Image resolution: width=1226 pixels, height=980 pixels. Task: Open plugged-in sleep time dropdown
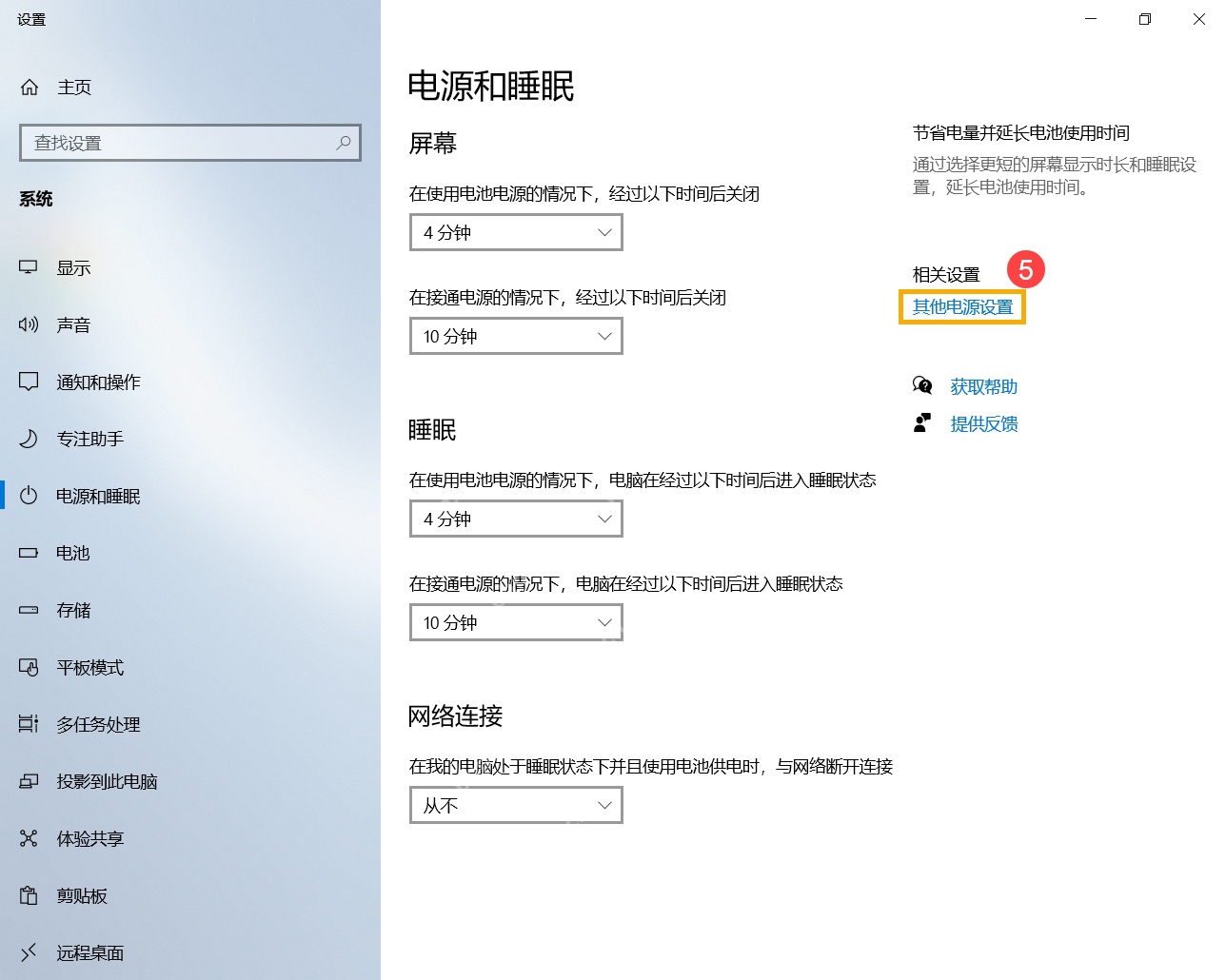point(516,622)
